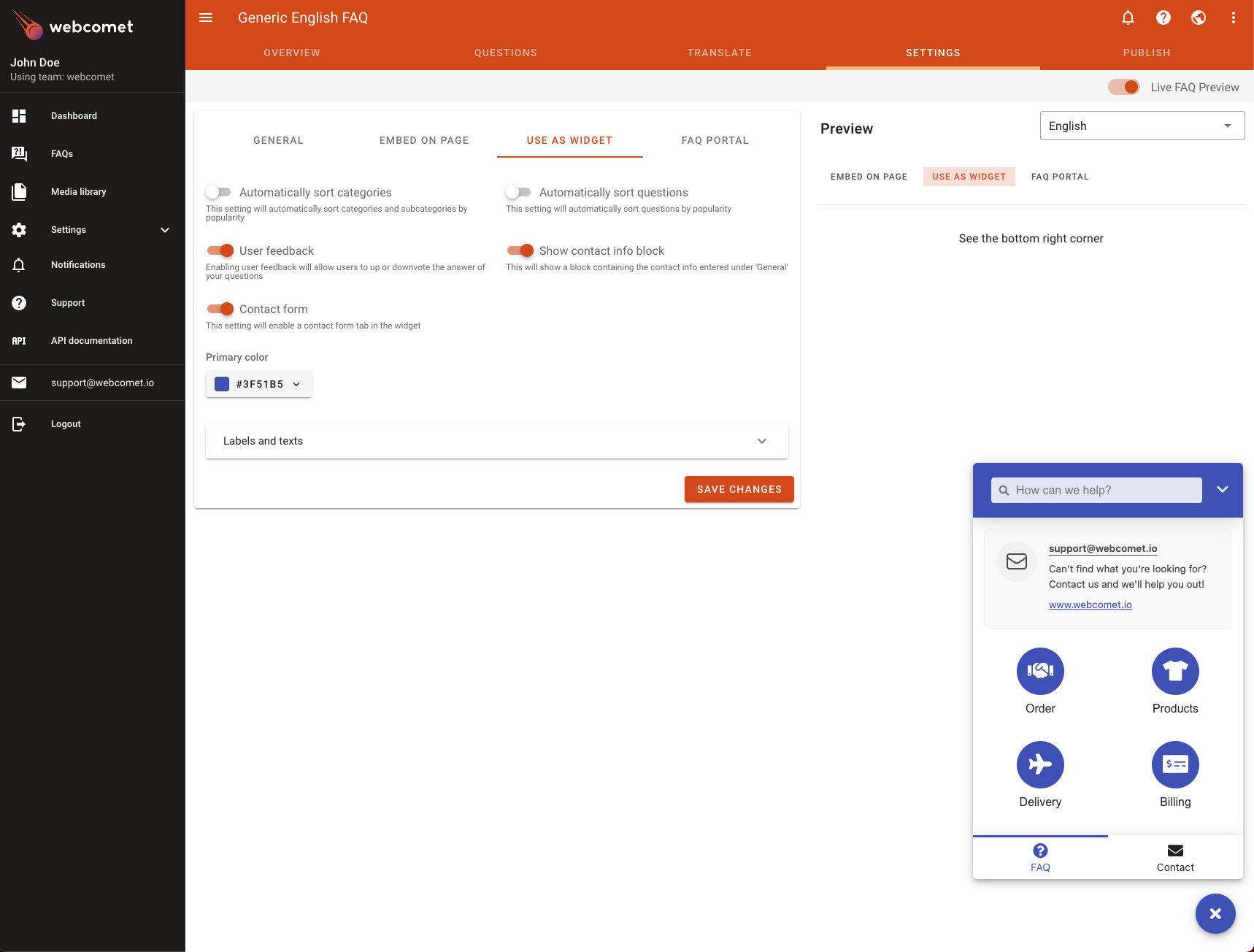Screen dimensions: 1254x952
Task: Open the QUESTIONS tab
Action: pyautogui.click(x=506, y=53)
